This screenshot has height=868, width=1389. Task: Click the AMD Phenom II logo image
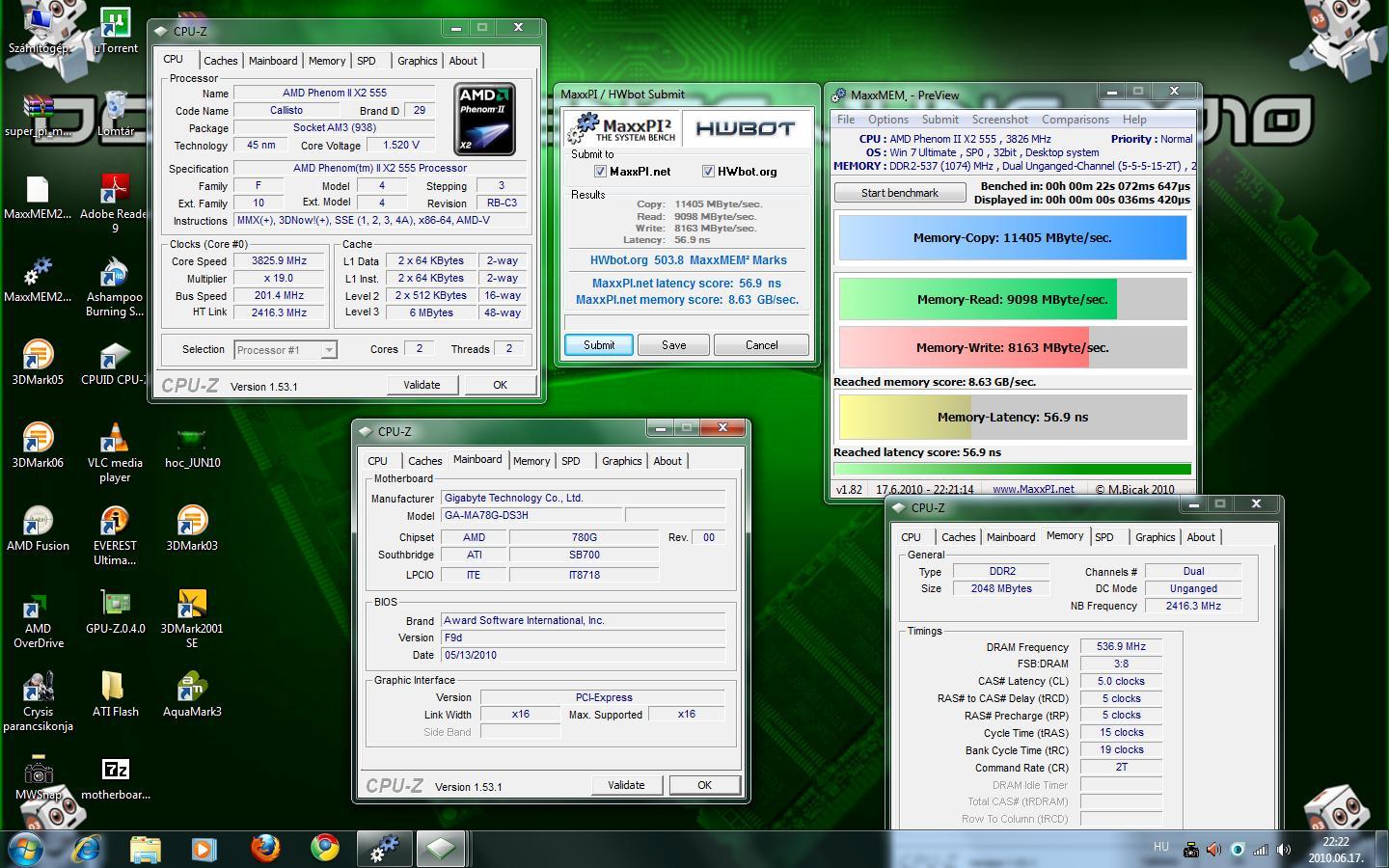point(484,120)
